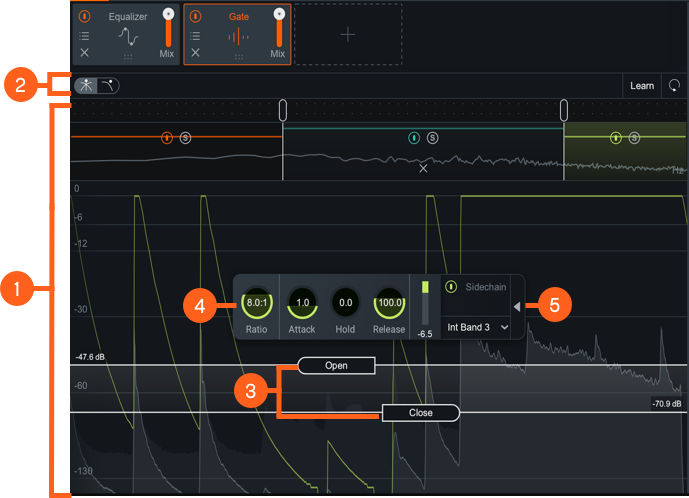
Task: Bypass the Equalizer module with its power icon
Action: tap(84, 16)
